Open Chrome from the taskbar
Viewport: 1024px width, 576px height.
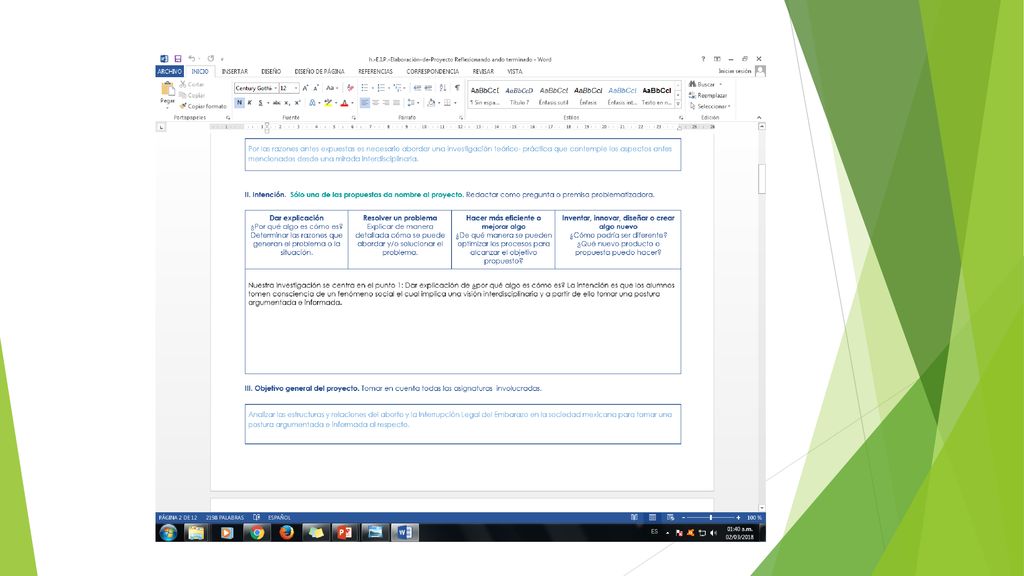[x=257, y=532]
